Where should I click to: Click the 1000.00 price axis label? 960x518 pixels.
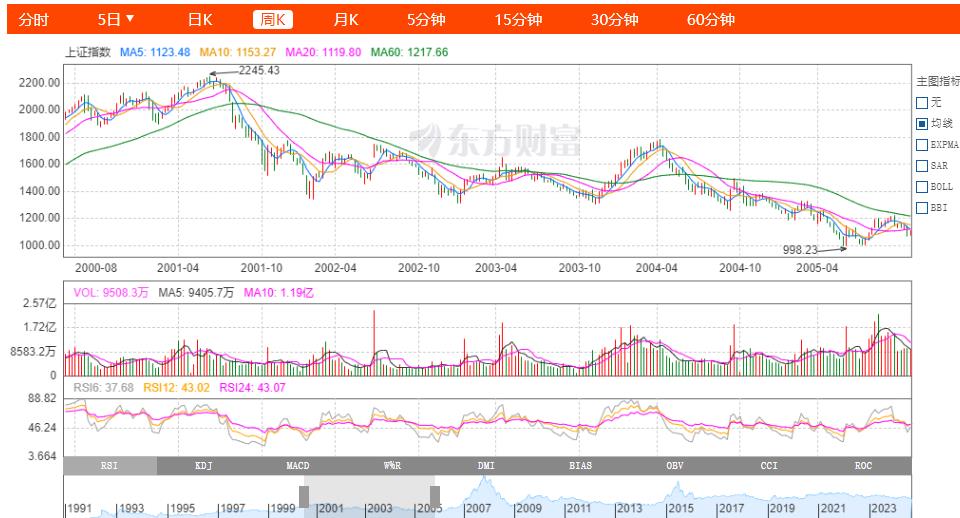click(39, 246)
